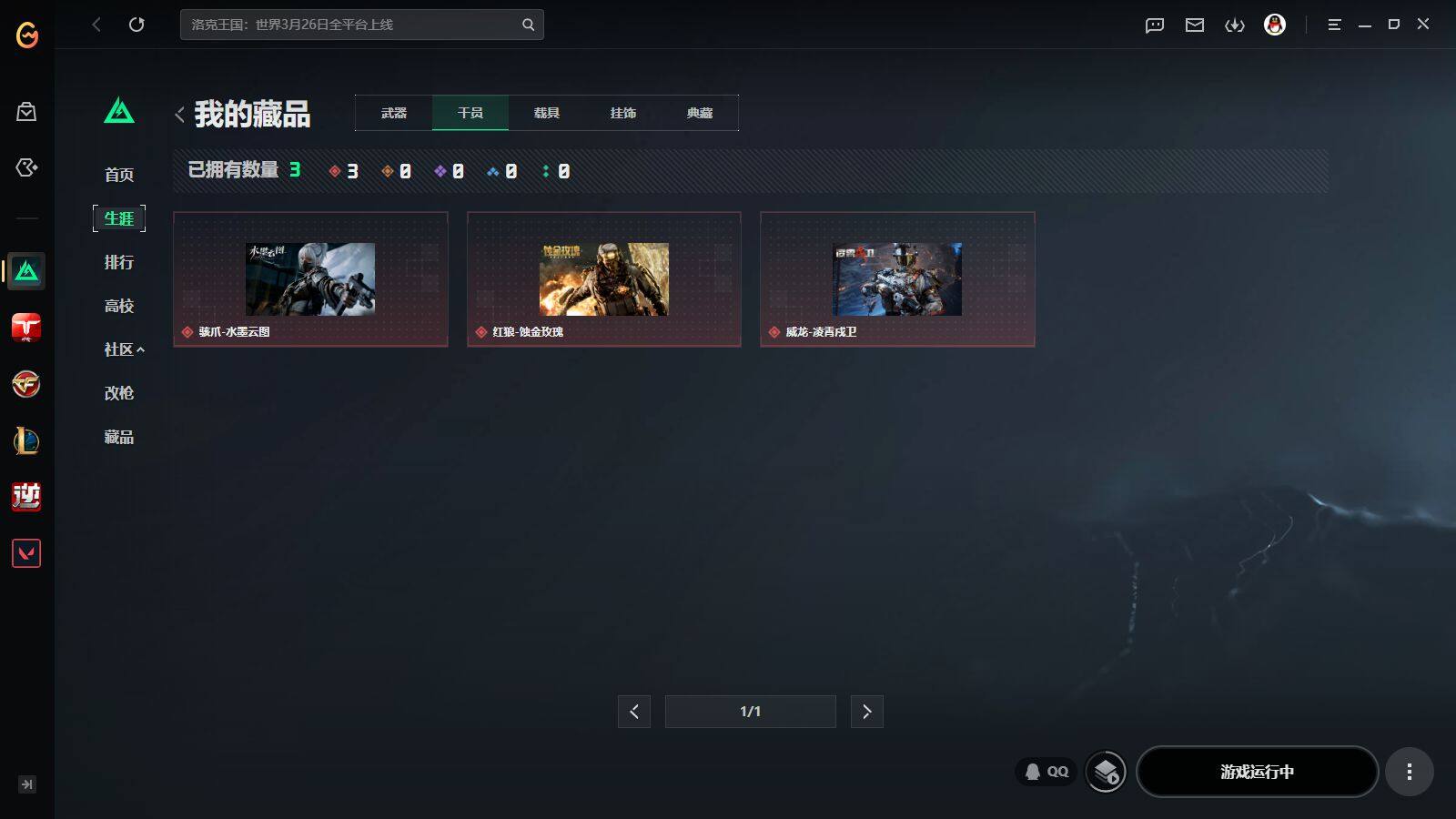Switch to the 典藏 tab
Viewport: 1456px width, 819px height.
tap(700, 113)
